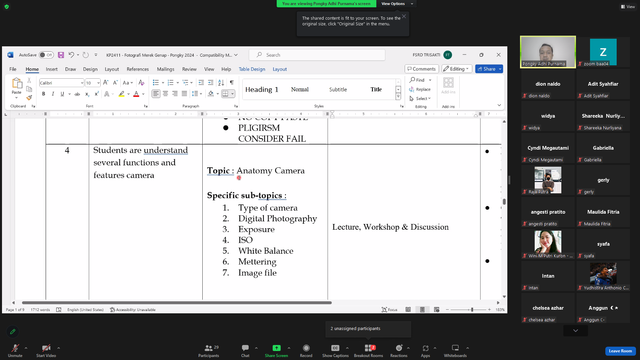Start Video in Zoom toolbar
This screenshot has width=640, height=360.
click(46, 350)
